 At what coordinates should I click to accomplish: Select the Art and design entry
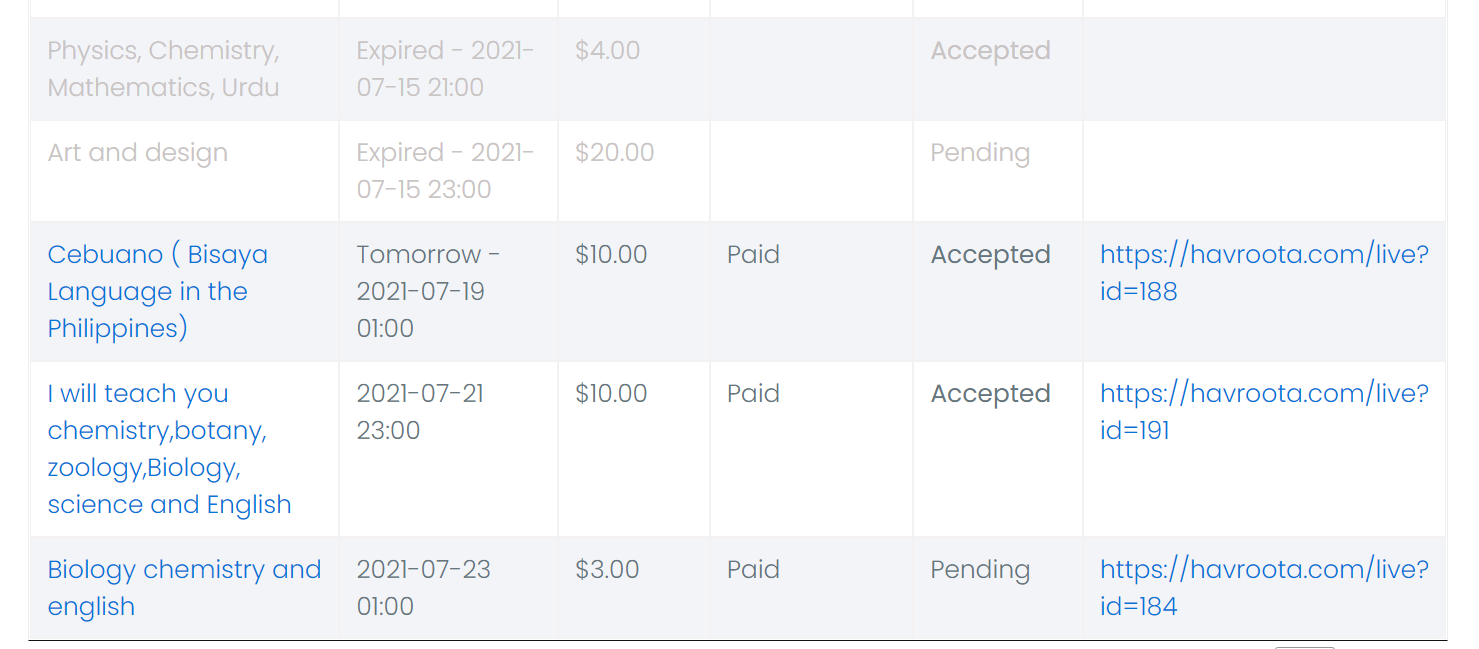(x=138, y=153)
